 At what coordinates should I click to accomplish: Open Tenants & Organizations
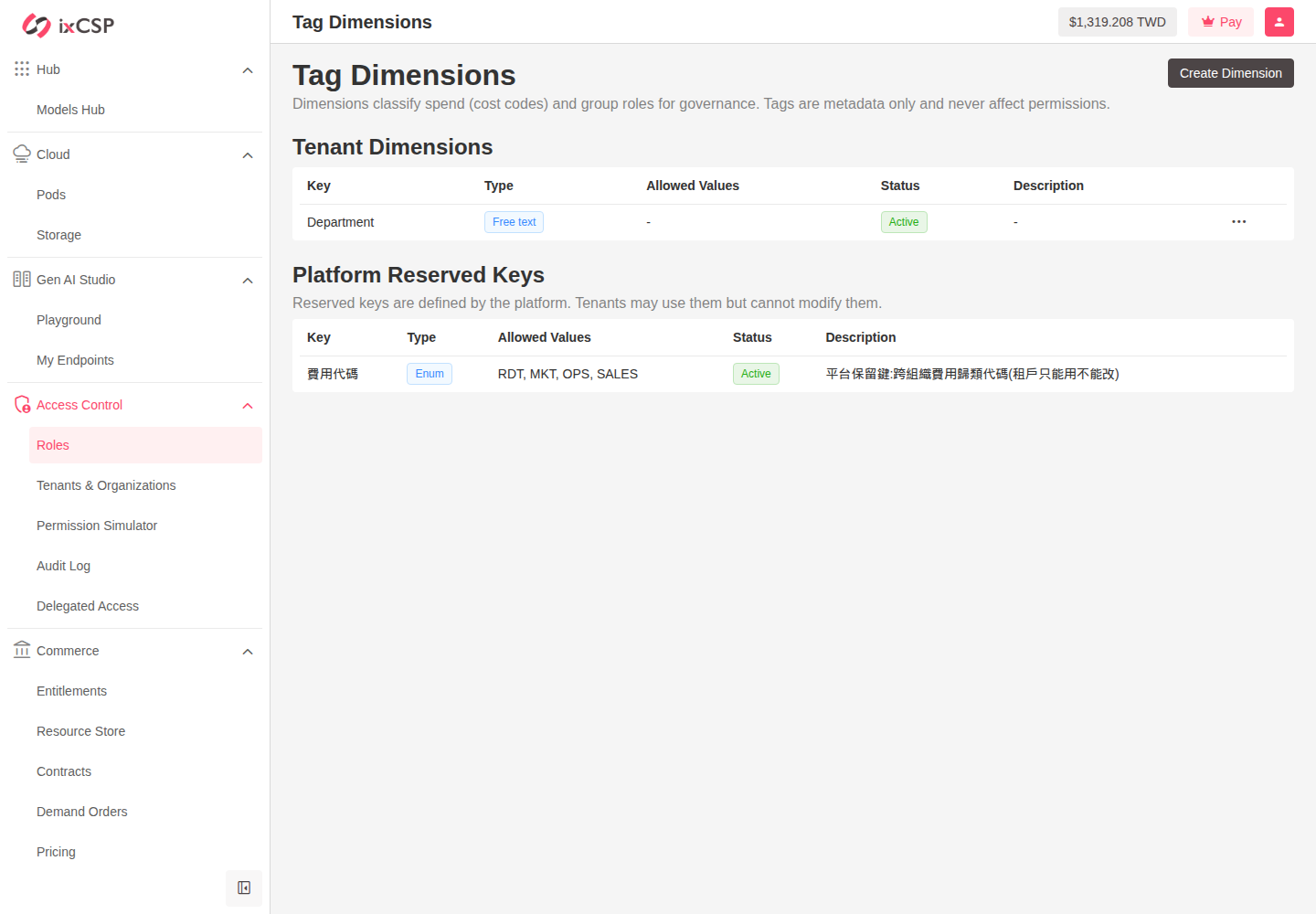click(x=145, y=485)
